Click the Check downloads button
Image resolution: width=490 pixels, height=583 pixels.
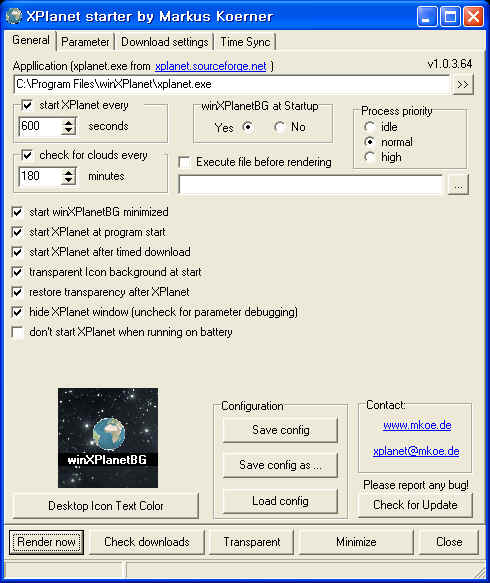click(147, 542)
